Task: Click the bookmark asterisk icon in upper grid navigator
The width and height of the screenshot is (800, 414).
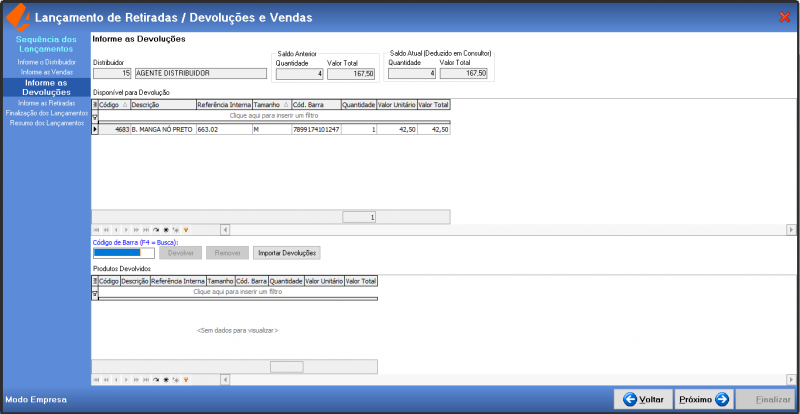Action: pos(165,229)
